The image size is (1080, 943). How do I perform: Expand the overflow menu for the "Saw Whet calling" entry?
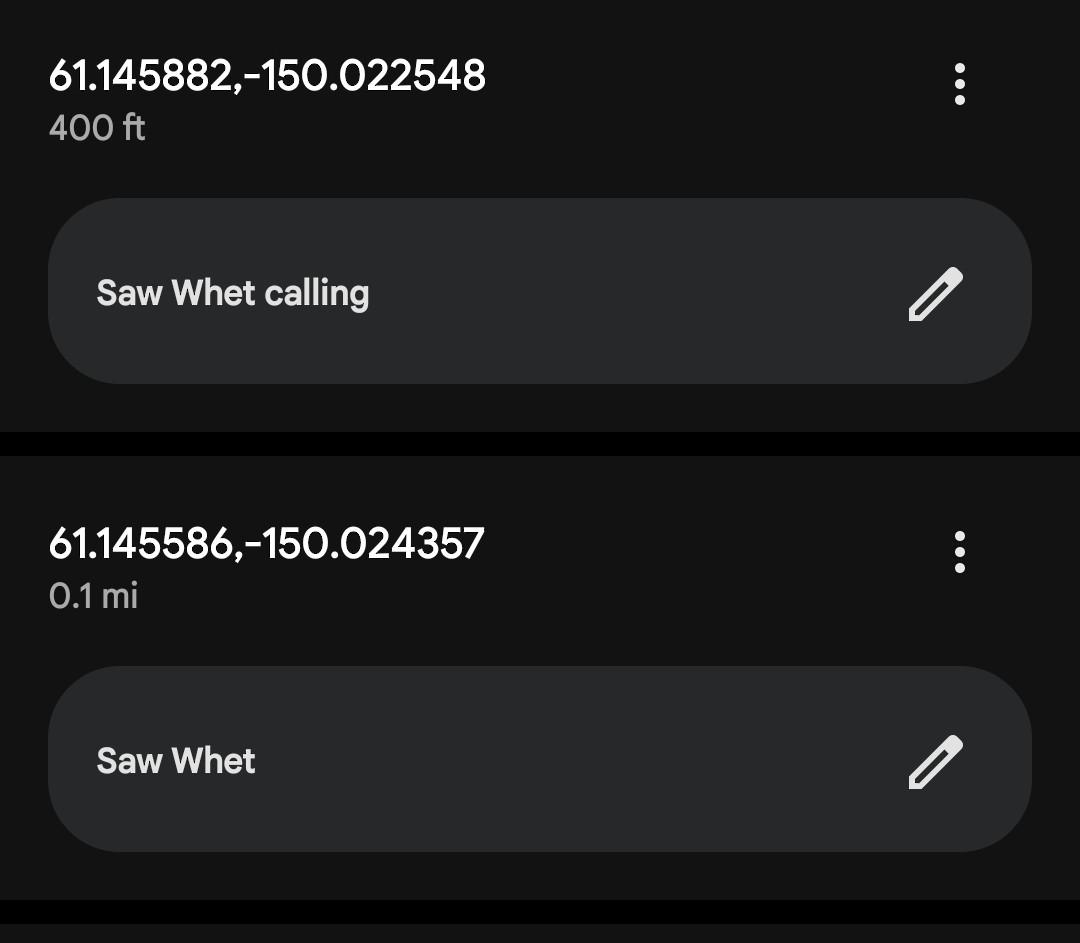pyautogui.click(x=959, y=84)
